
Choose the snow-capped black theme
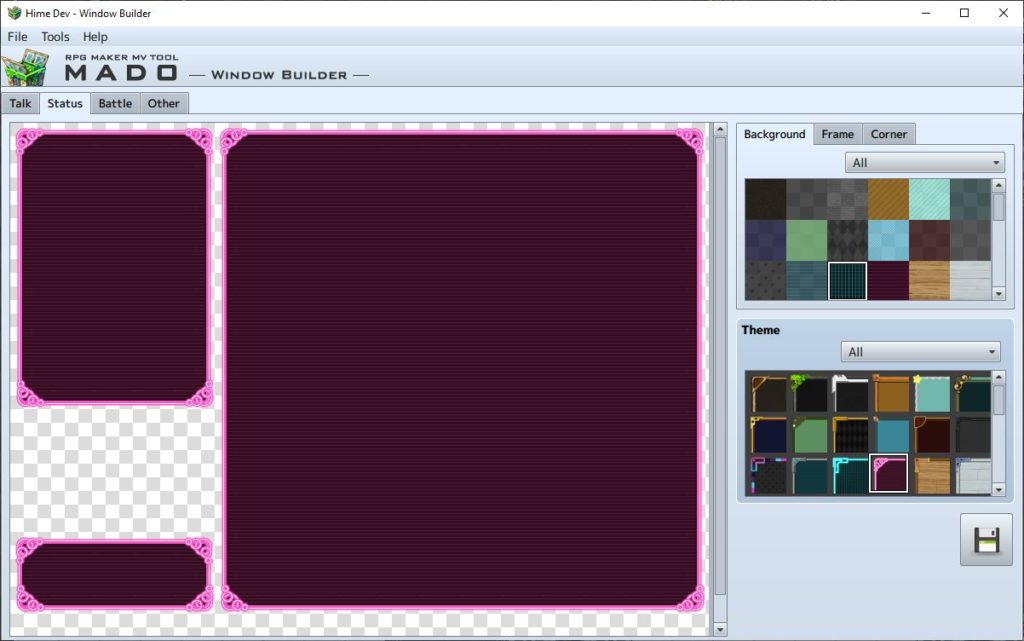[850, 393]
